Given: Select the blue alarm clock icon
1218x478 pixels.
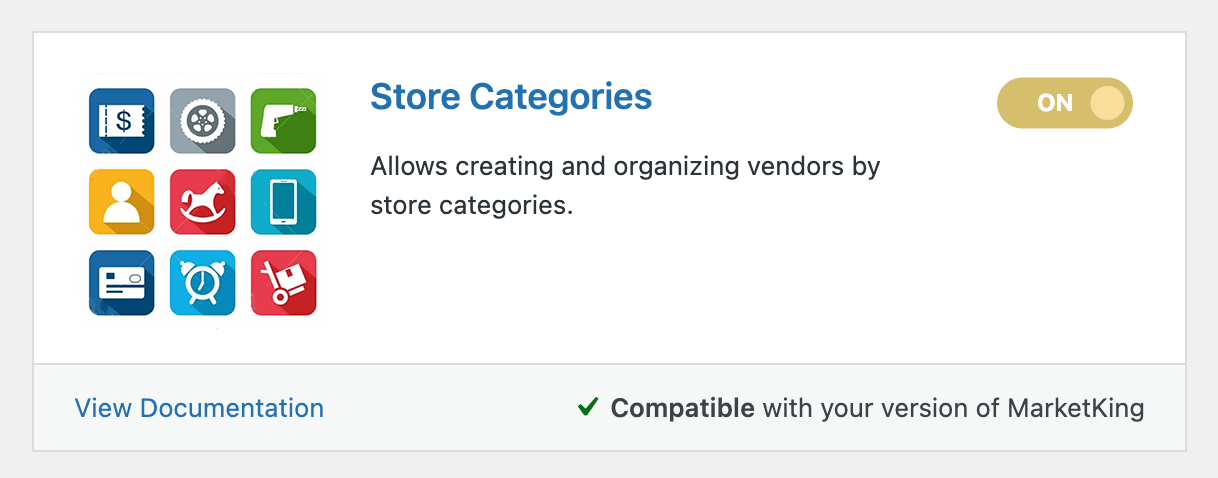Looking at the screenshot, I should pyautogui.click(x=203, y=283).
